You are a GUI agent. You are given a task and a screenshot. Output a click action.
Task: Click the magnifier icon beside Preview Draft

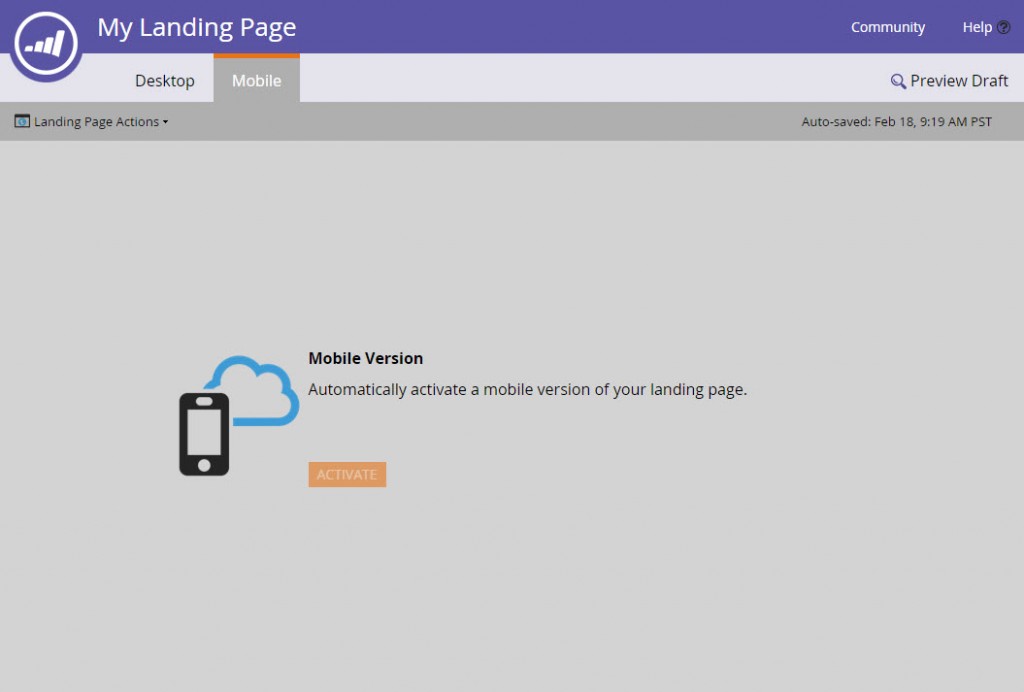897,80
